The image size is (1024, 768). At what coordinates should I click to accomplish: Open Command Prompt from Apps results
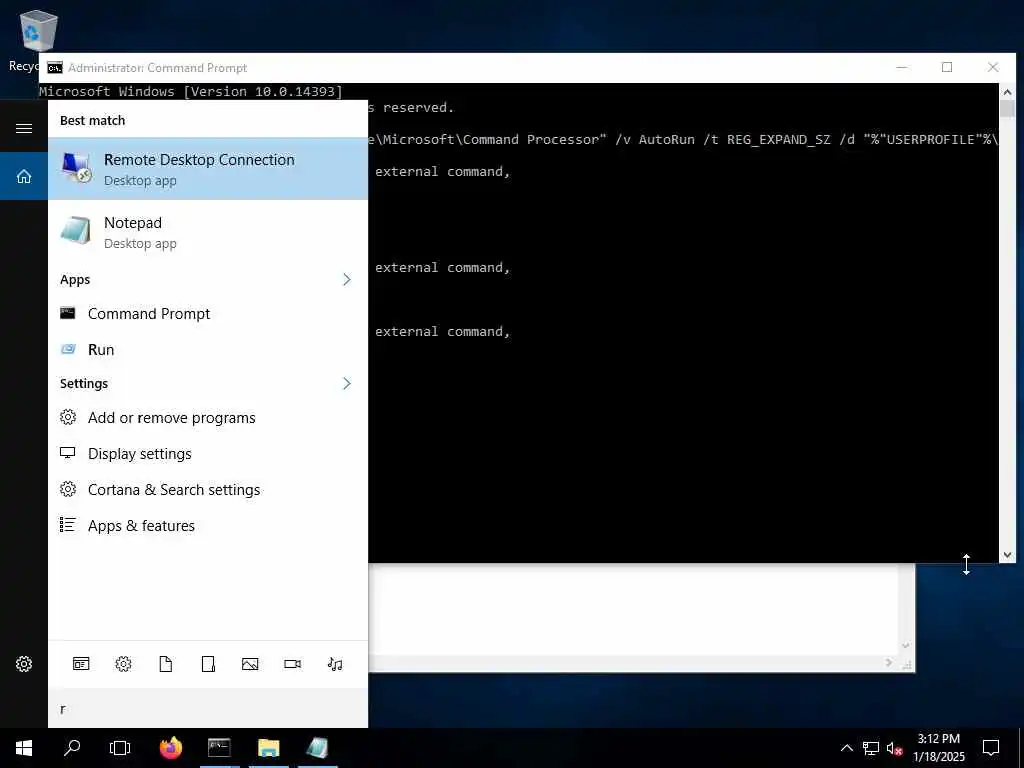pyautogui.click(x=208, y=314)
